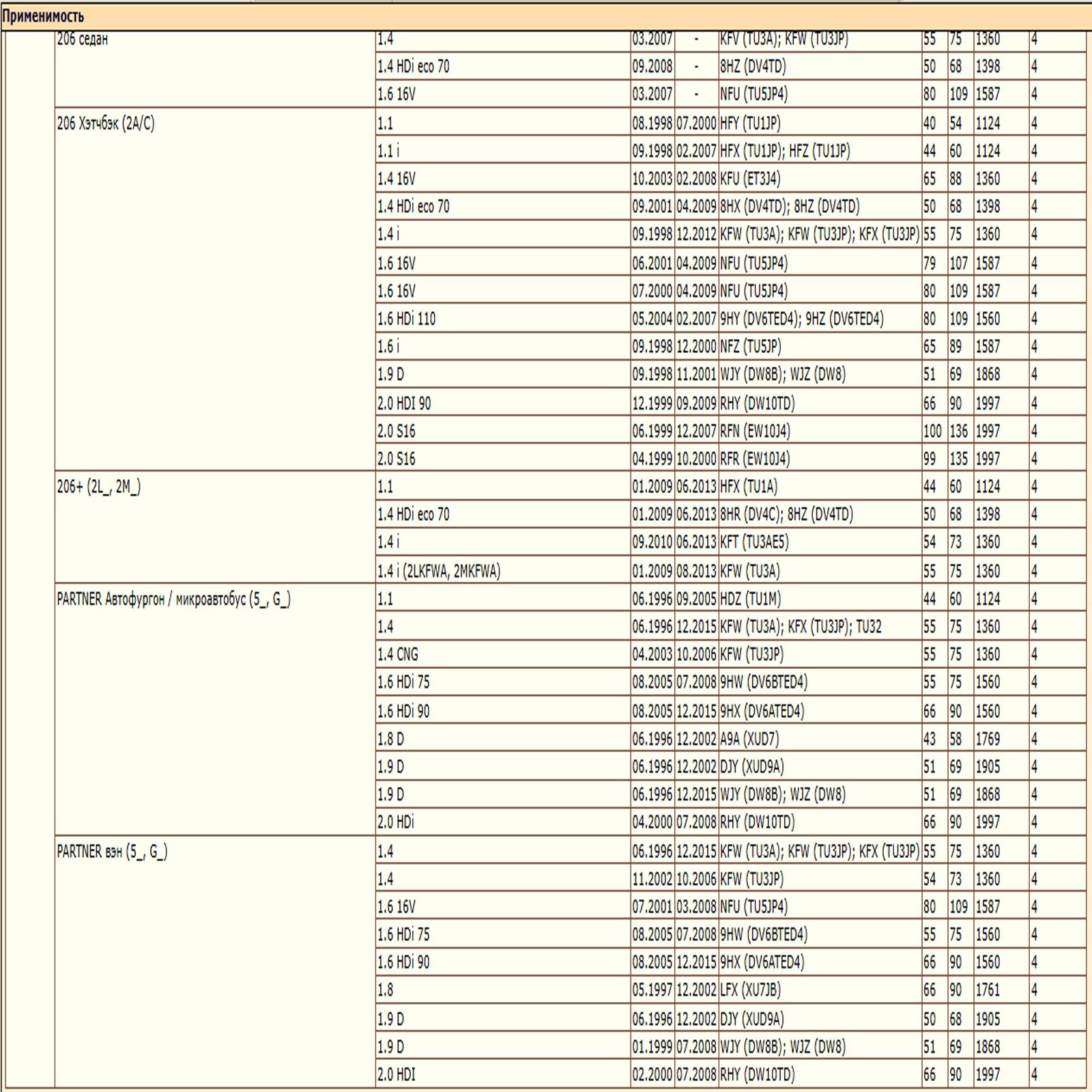Click engine code A9A (XUD7)

[749, 739]
